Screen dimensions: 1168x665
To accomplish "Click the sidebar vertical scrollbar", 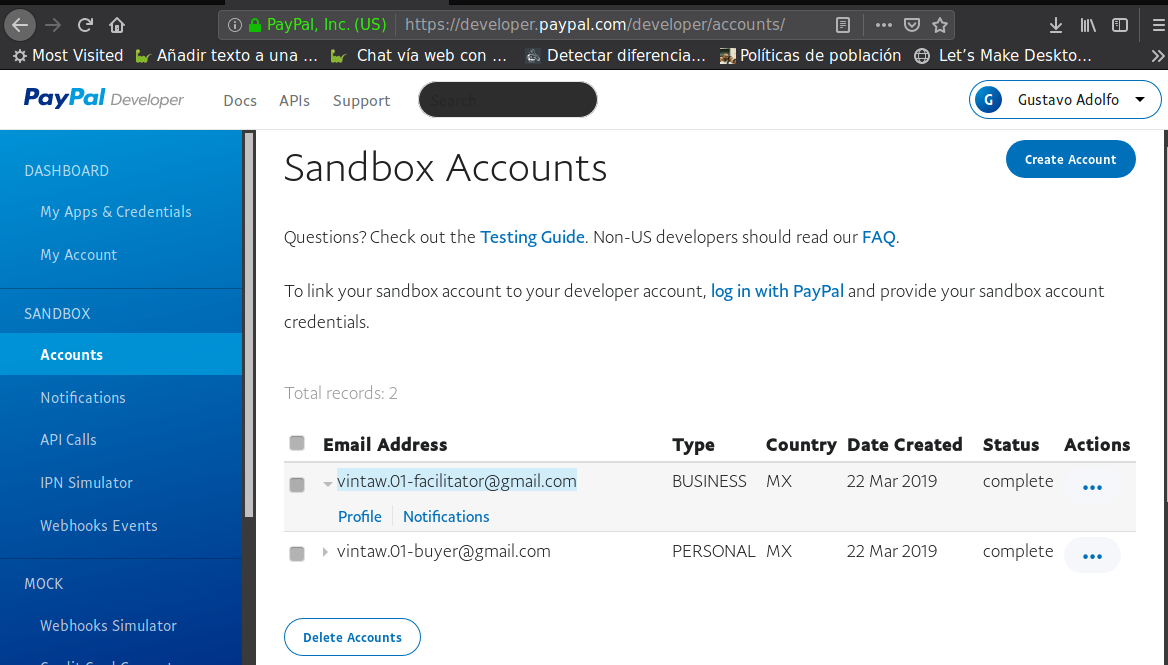I will point(249,325).
